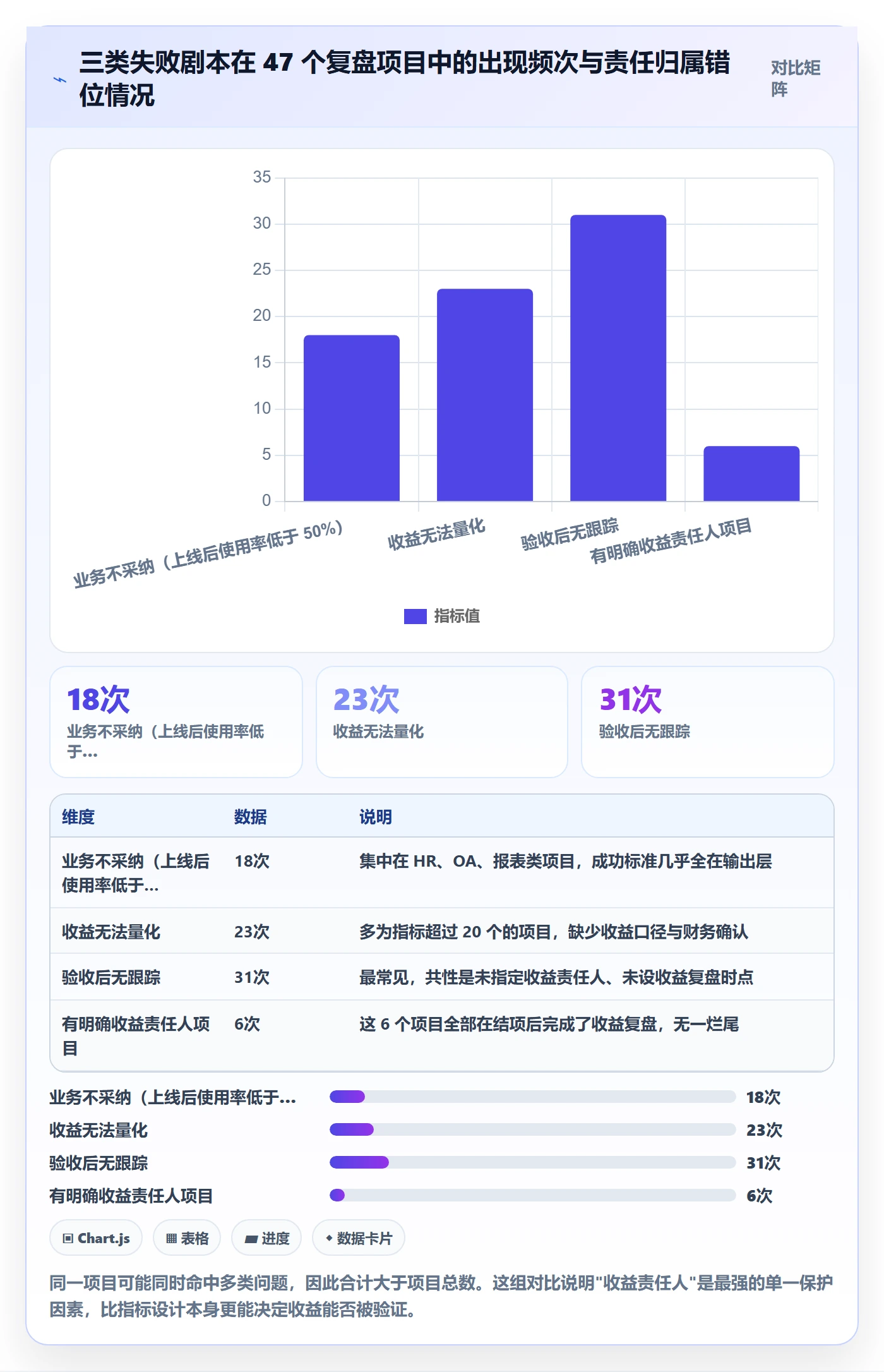Click the 收益无法量化 progress bar
Viewport: 884px width, 1372px height.
532,1129
